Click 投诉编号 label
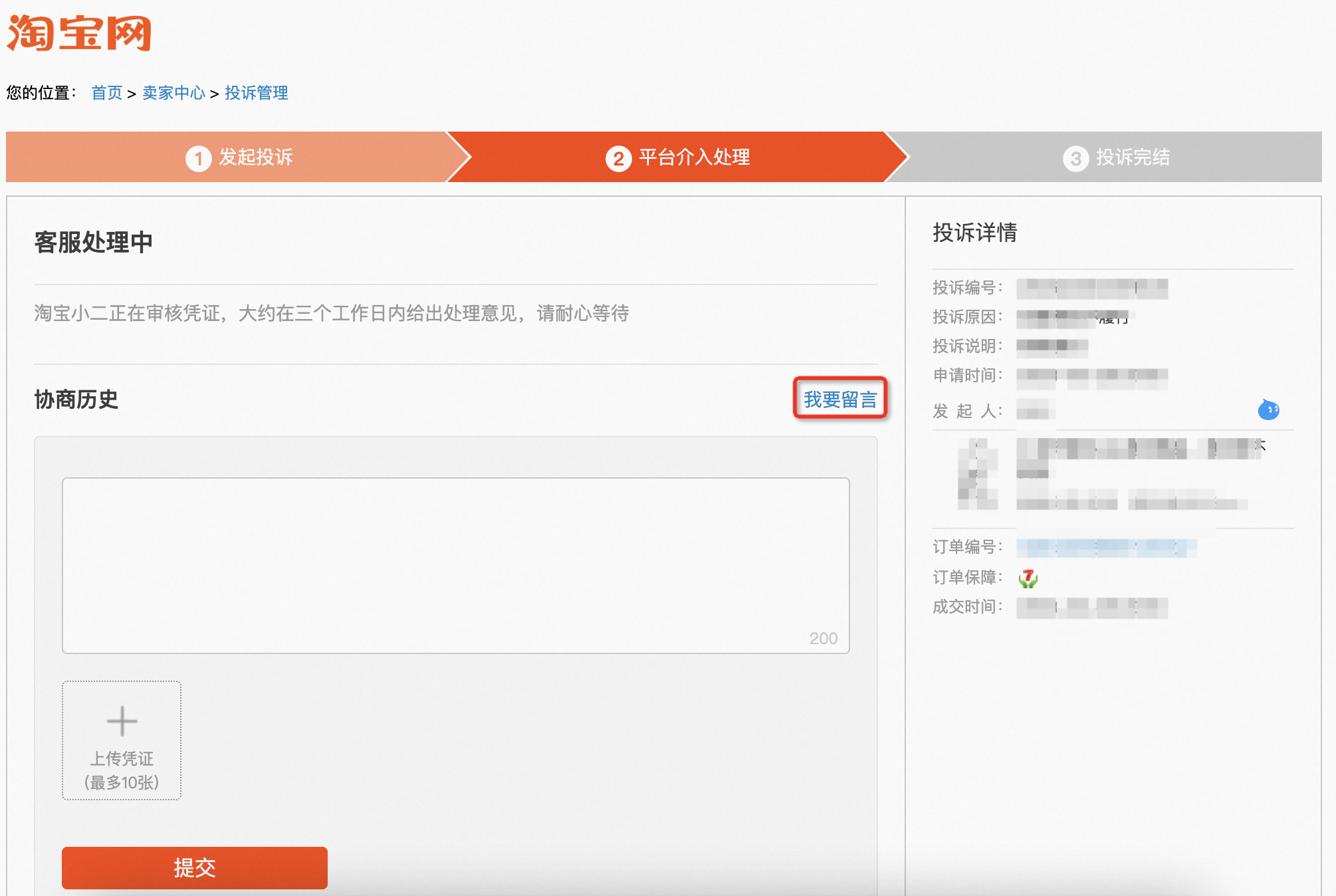This screenshot has width=1336, height=896. pyautogui.click(x=967, y=288)
